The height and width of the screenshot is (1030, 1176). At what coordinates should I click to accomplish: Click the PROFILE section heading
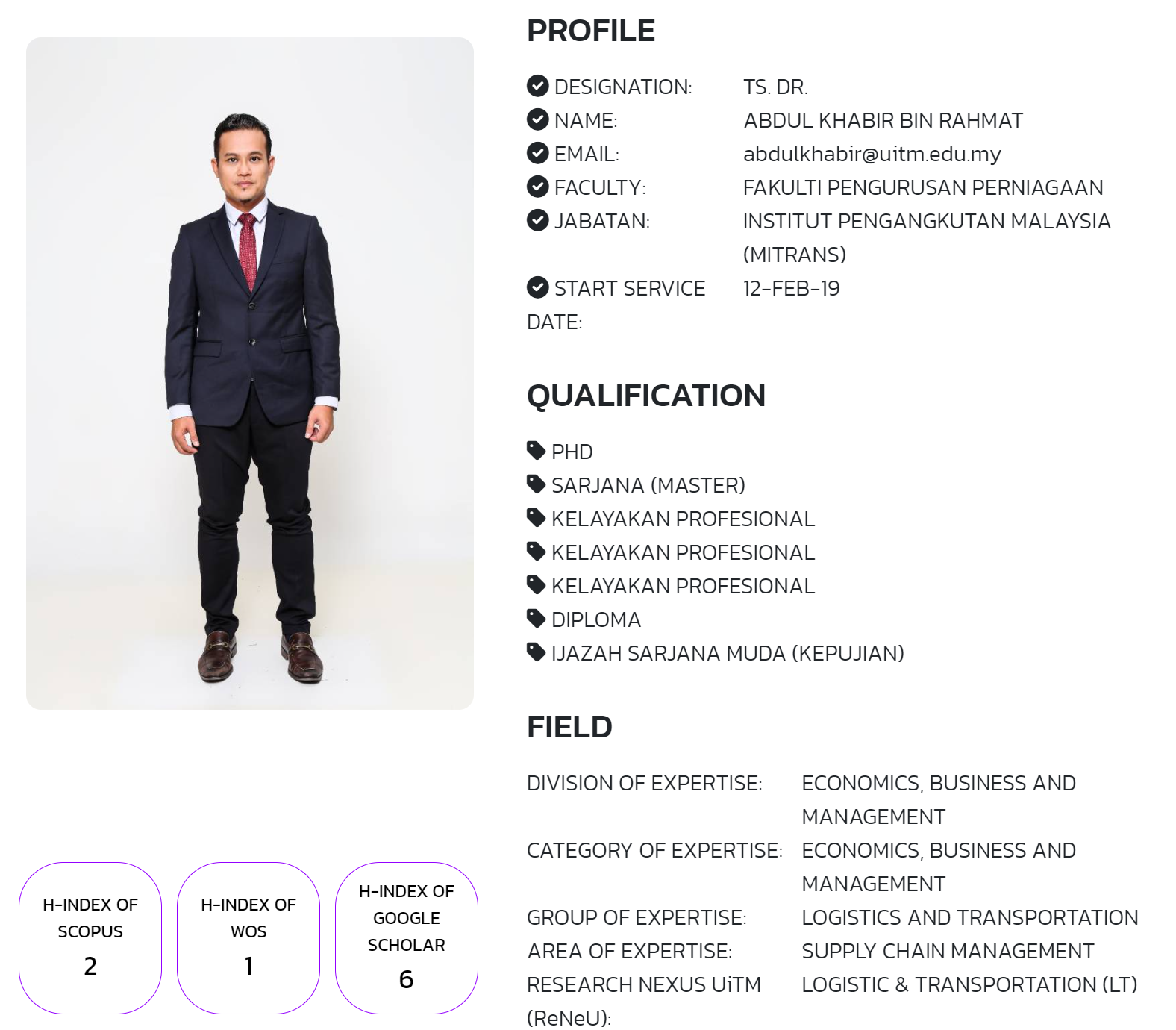pyautogui.click(x=591, y=31)
